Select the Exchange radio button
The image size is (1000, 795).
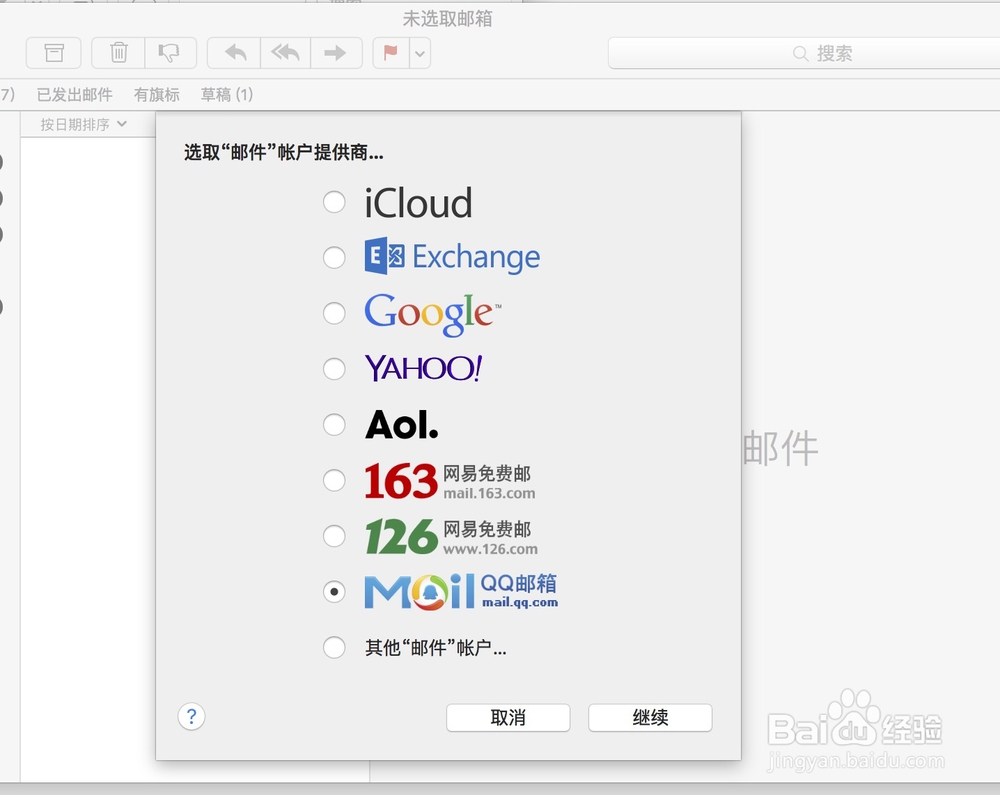tap(334, 258)
